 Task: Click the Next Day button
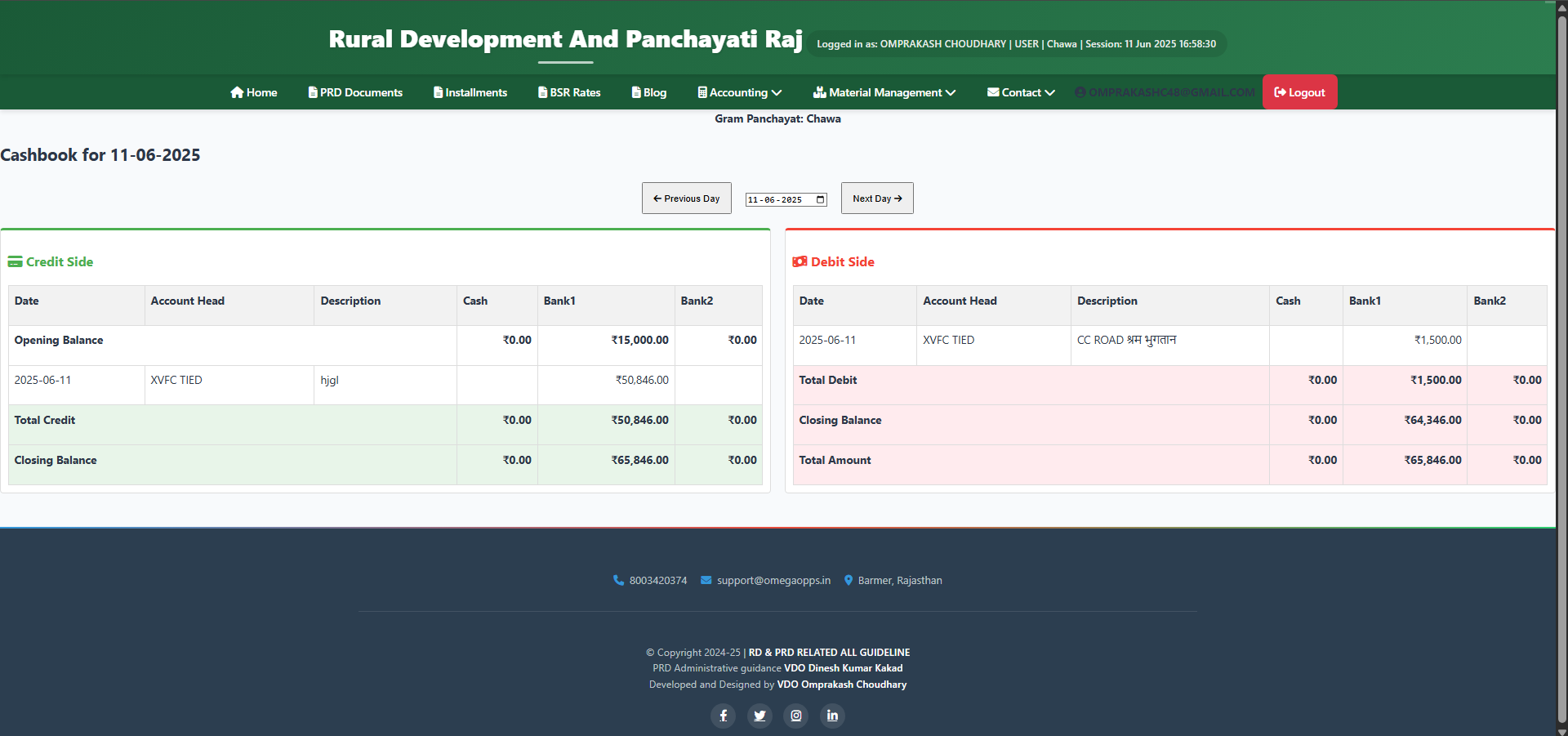click(x=877, y=198)
